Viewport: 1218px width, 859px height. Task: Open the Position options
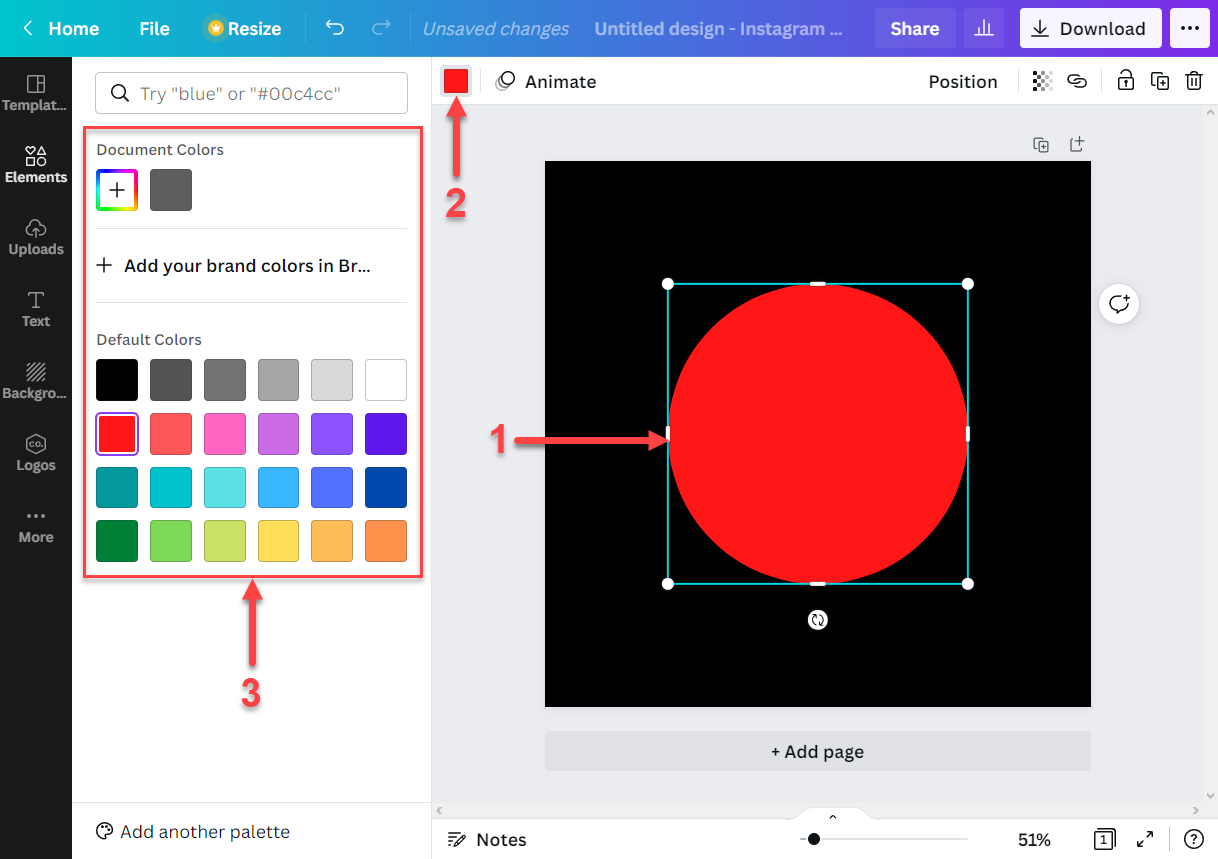[x=962, y=81]
